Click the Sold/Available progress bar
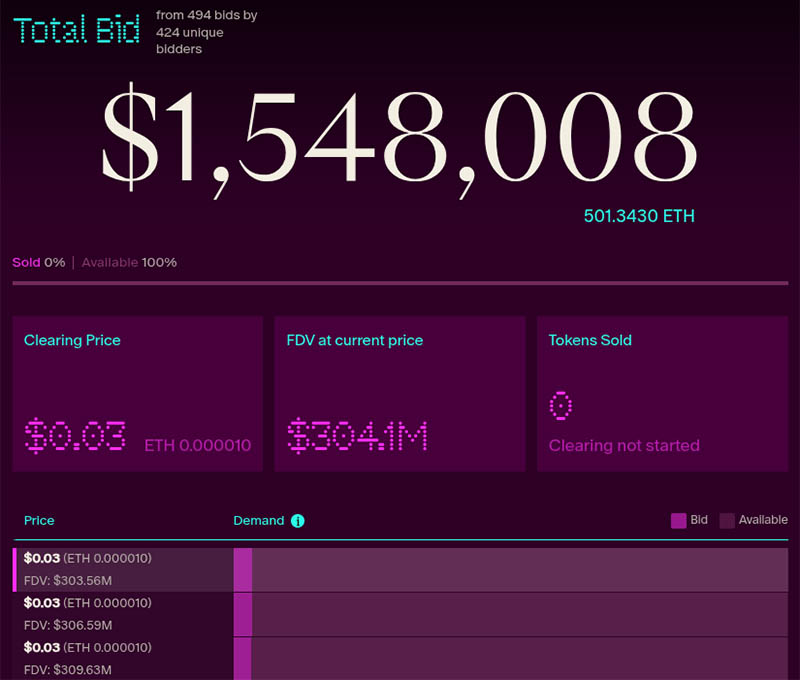The height and width of the screenshot is (680, 800). (400, 284)
